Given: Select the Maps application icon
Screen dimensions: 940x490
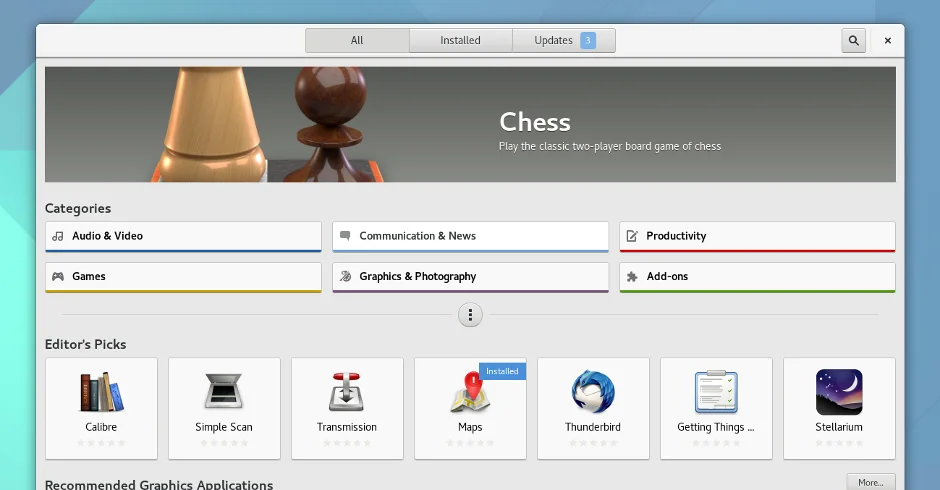Looking at the screenshot, I should [470, 393].
